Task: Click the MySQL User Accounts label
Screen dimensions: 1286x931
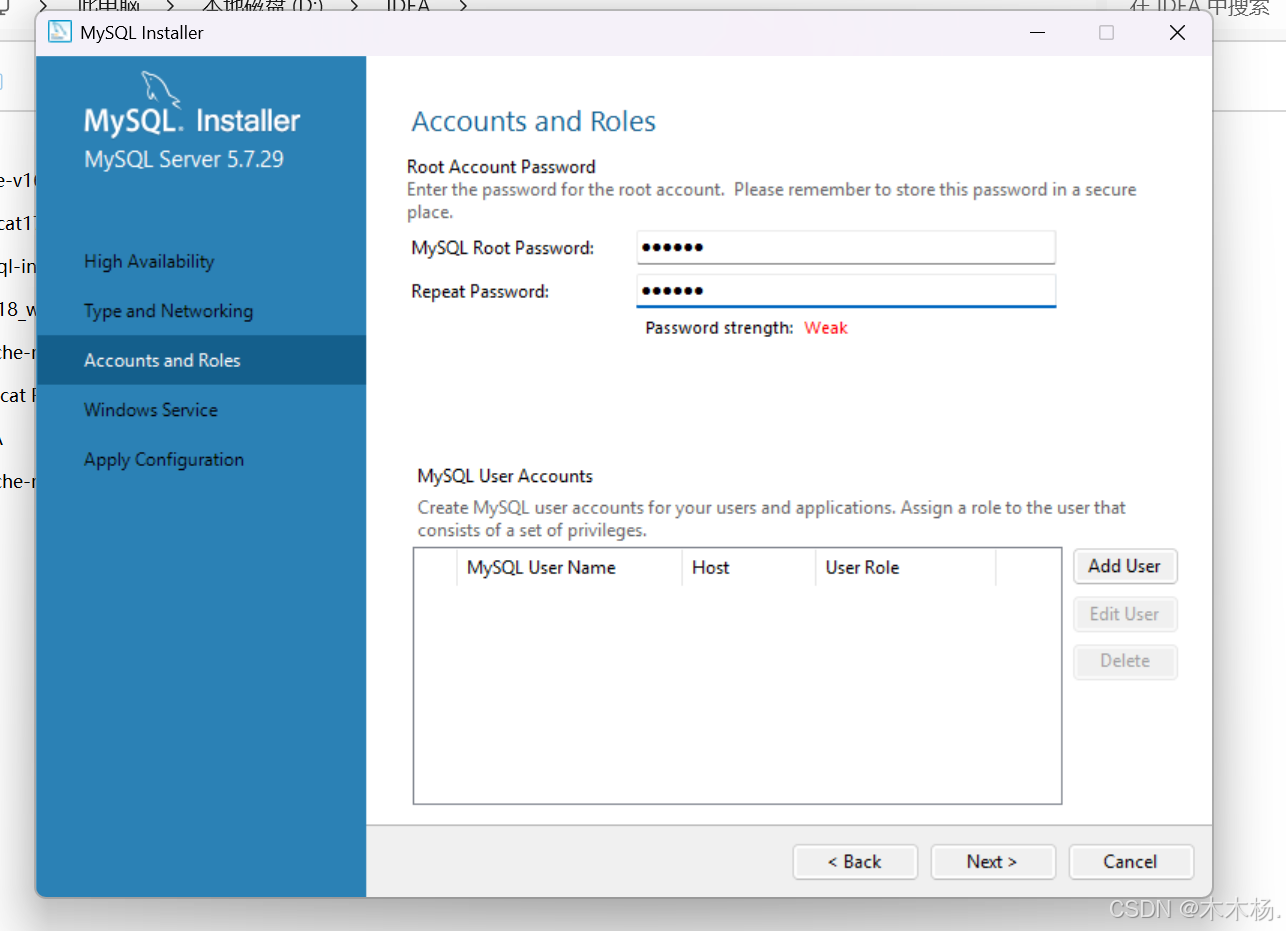Action: [505, 476]
